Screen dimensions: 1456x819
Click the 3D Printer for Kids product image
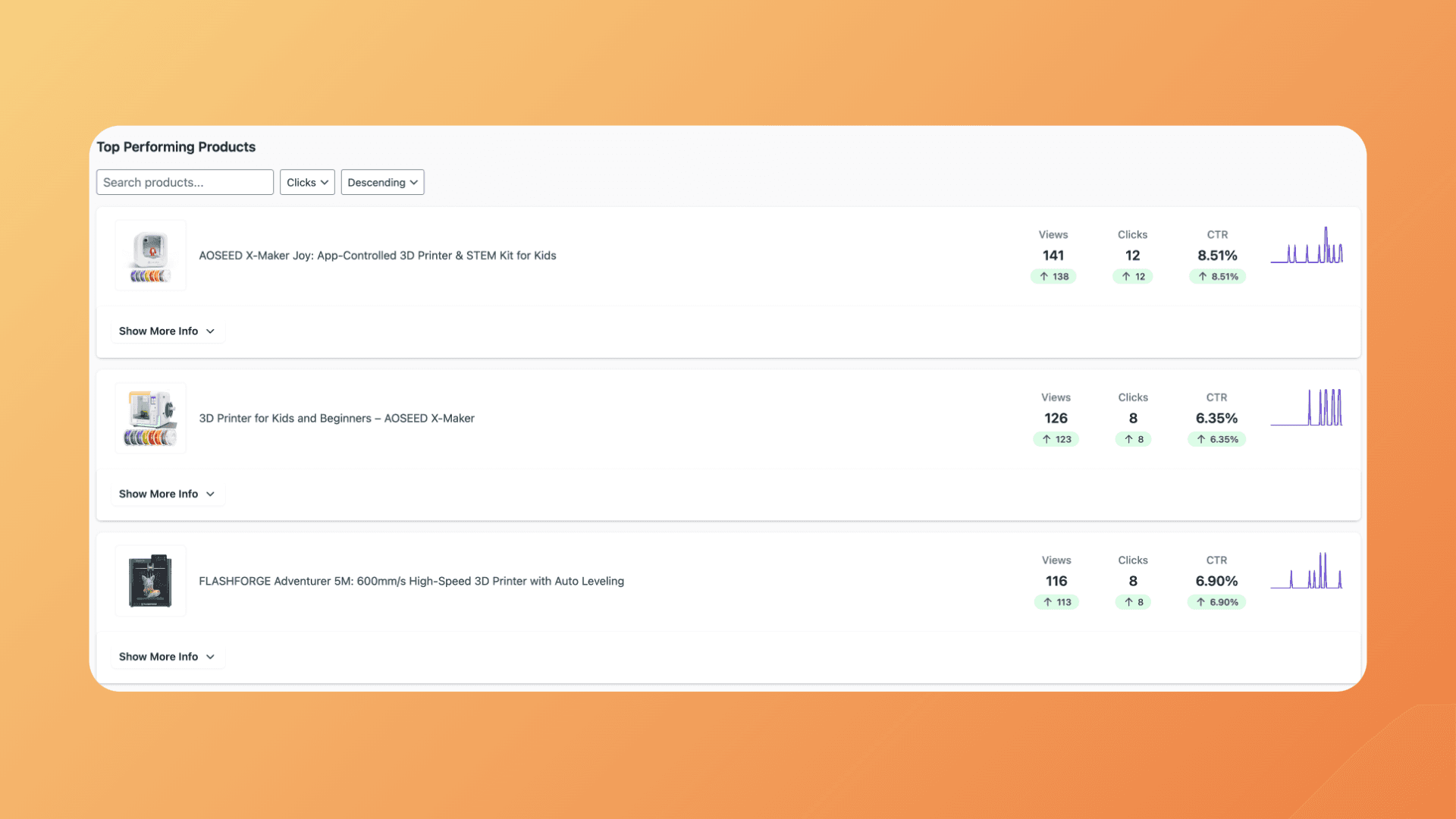(150, 418)
